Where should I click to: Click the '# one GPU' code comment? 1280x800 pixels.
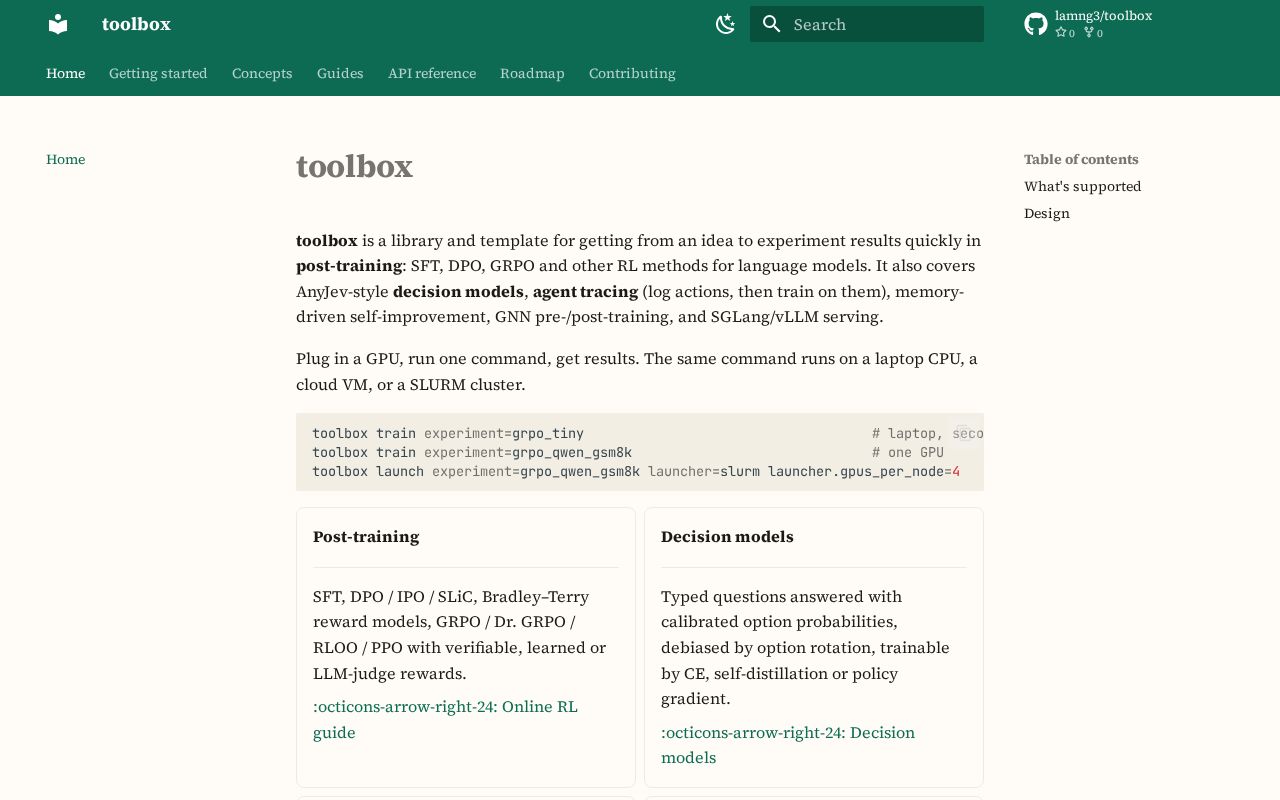point(908,452)
